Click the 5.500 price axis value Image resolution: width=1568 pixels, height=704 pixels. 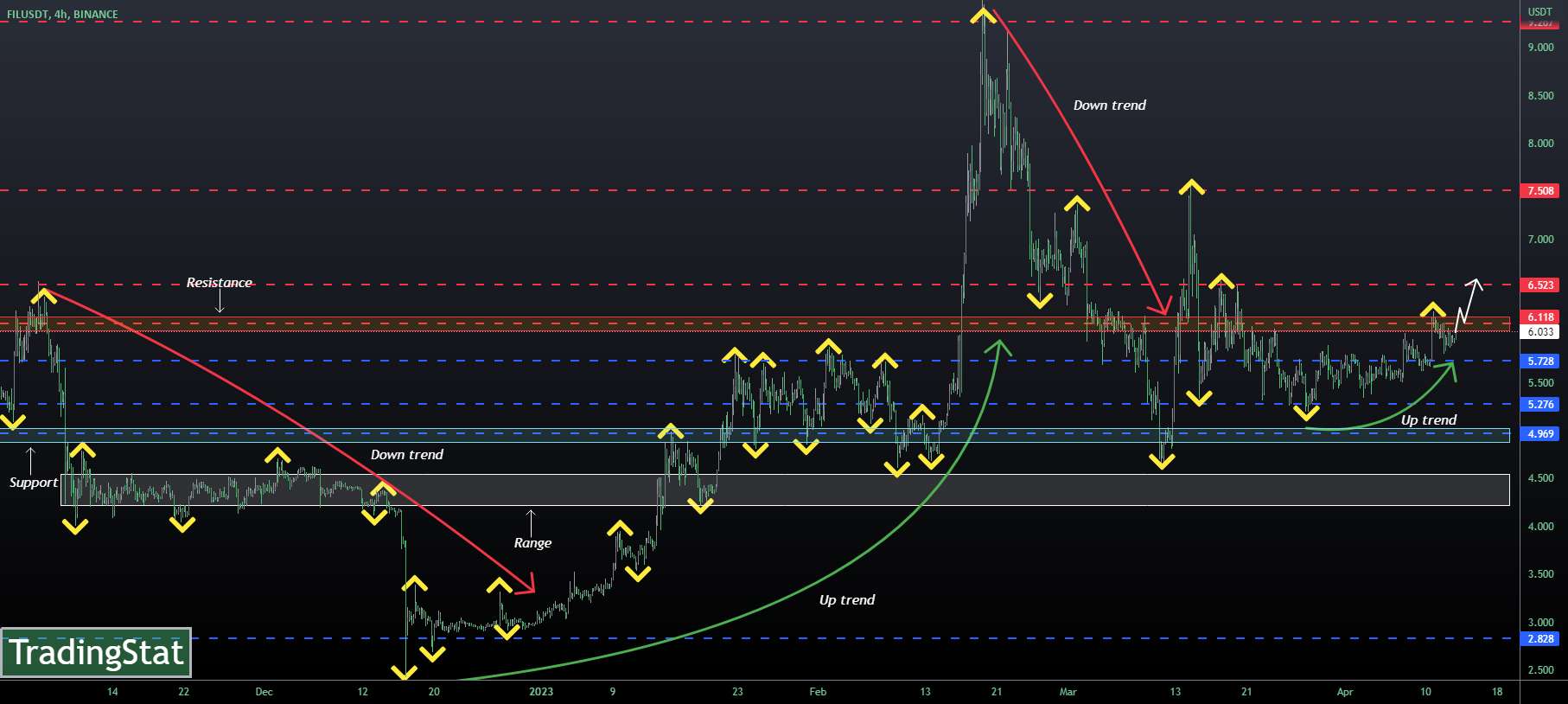point(1540,382)
